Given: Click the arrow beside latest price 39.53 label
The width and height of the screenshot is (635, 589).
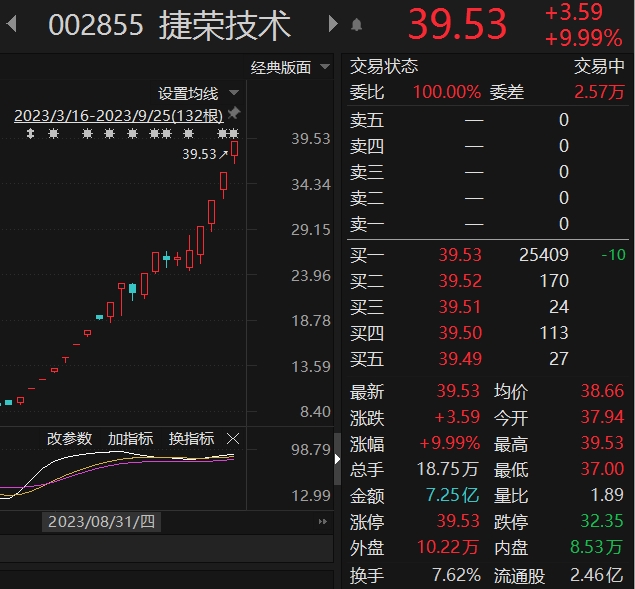Looking at the screenshot, I should point(223,155).
